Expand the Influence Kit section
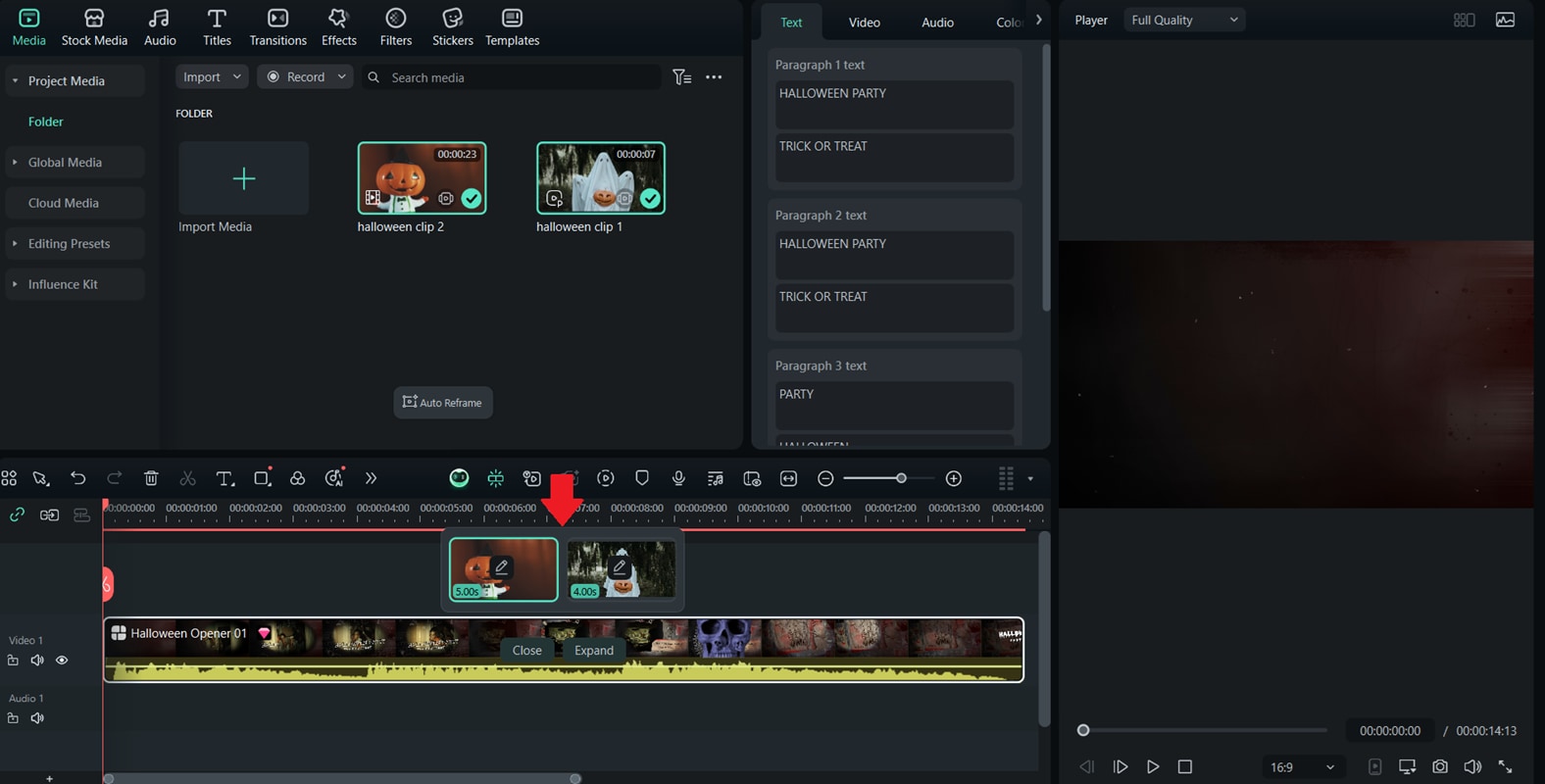This screenshot has width=1545, height=784. click(15, 284)
